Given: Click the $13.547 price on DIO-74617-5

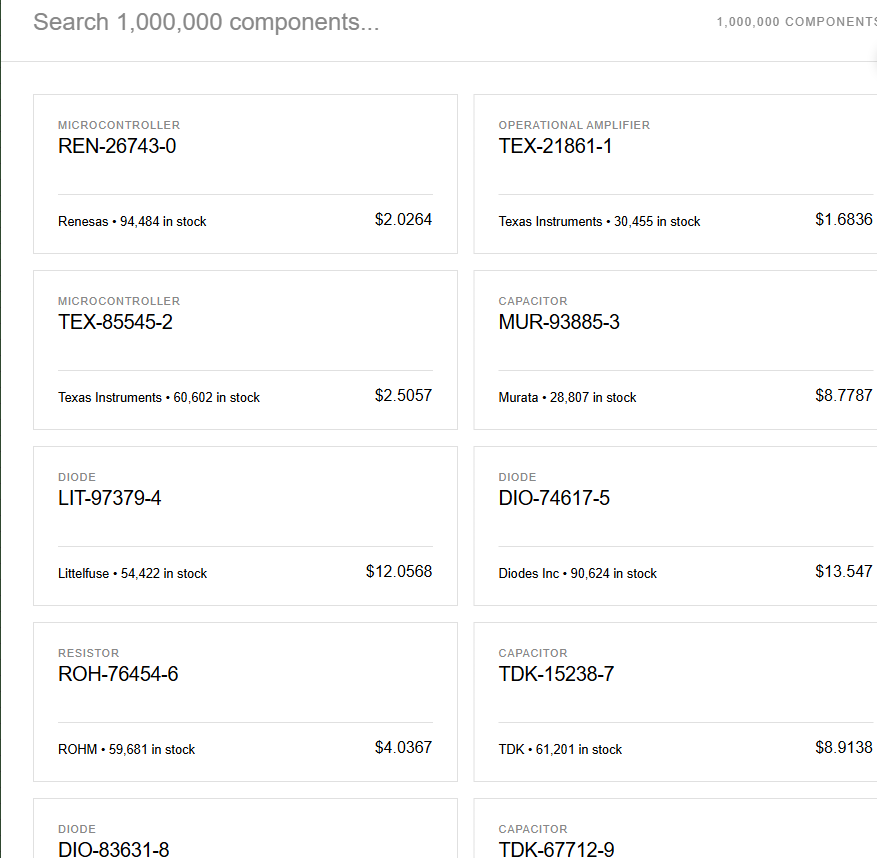Looking at the screenshot, I should (844, 571).
